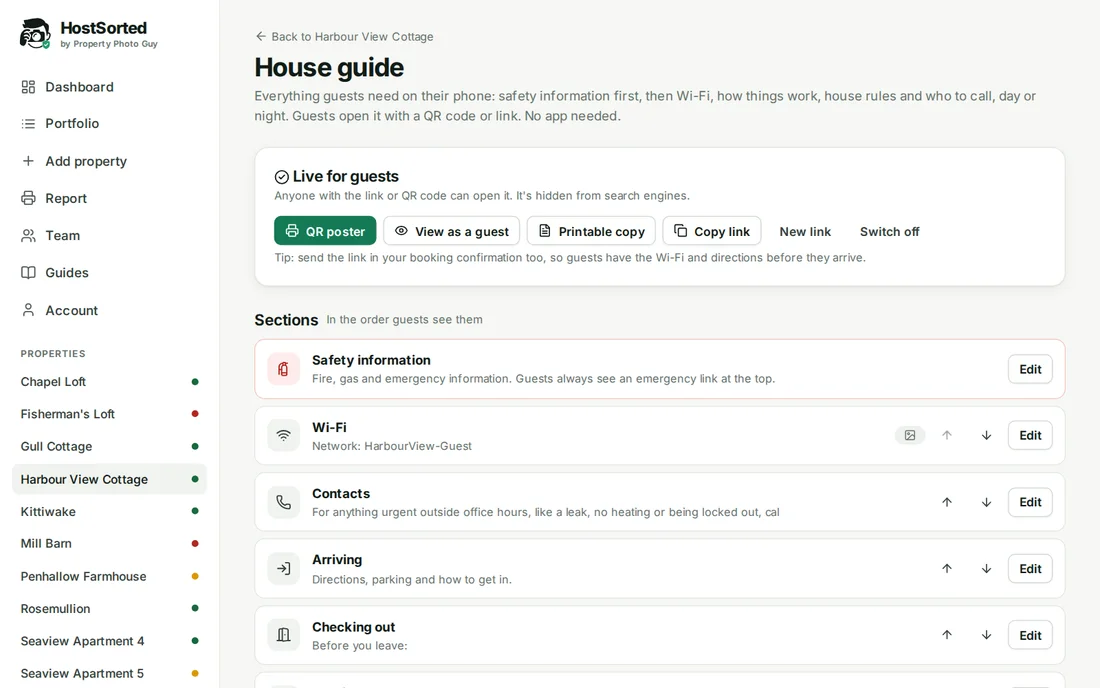Click the people icon beside Team
The height and width of the screenshot is (688, 1100).
pyautogui.click(x=28, y=236)
